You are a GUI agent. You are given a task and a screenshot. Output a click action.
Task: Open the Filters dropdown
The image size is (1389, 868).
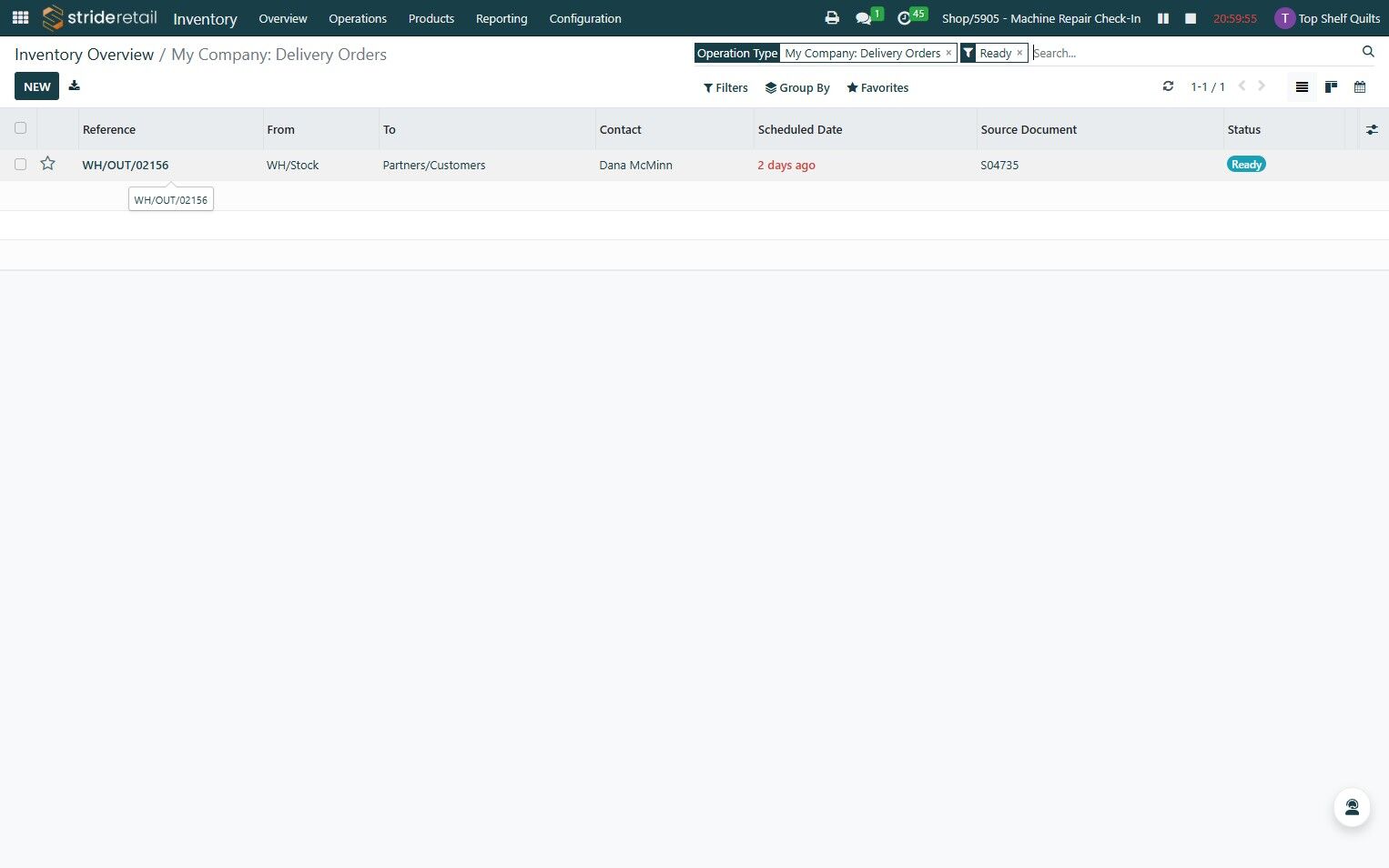tap(725, 88)
